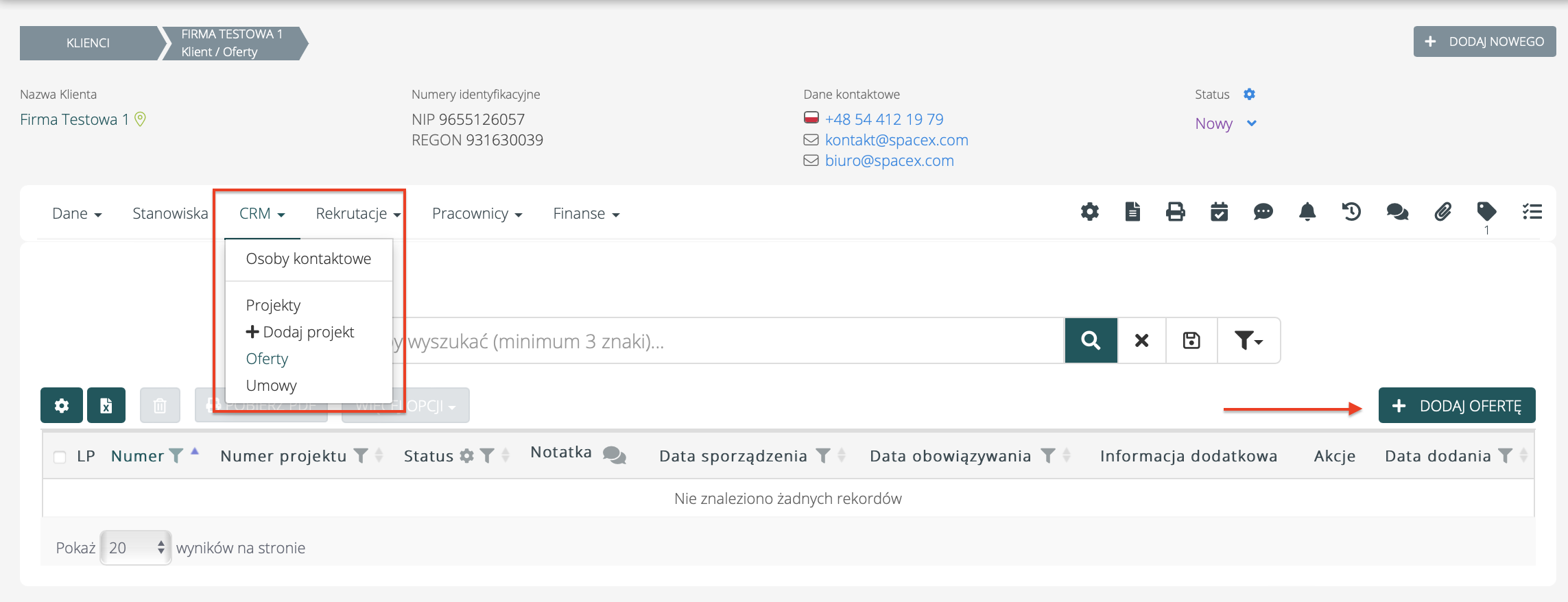Open the calendar check icon
The width and height of the screenshot is (1568, 602).
[x=1219, y=212]
